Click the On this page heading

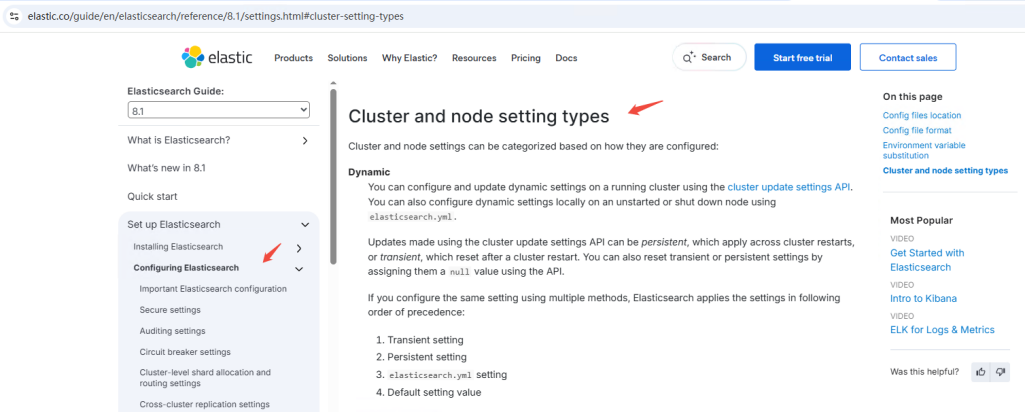tap(912, 97)
